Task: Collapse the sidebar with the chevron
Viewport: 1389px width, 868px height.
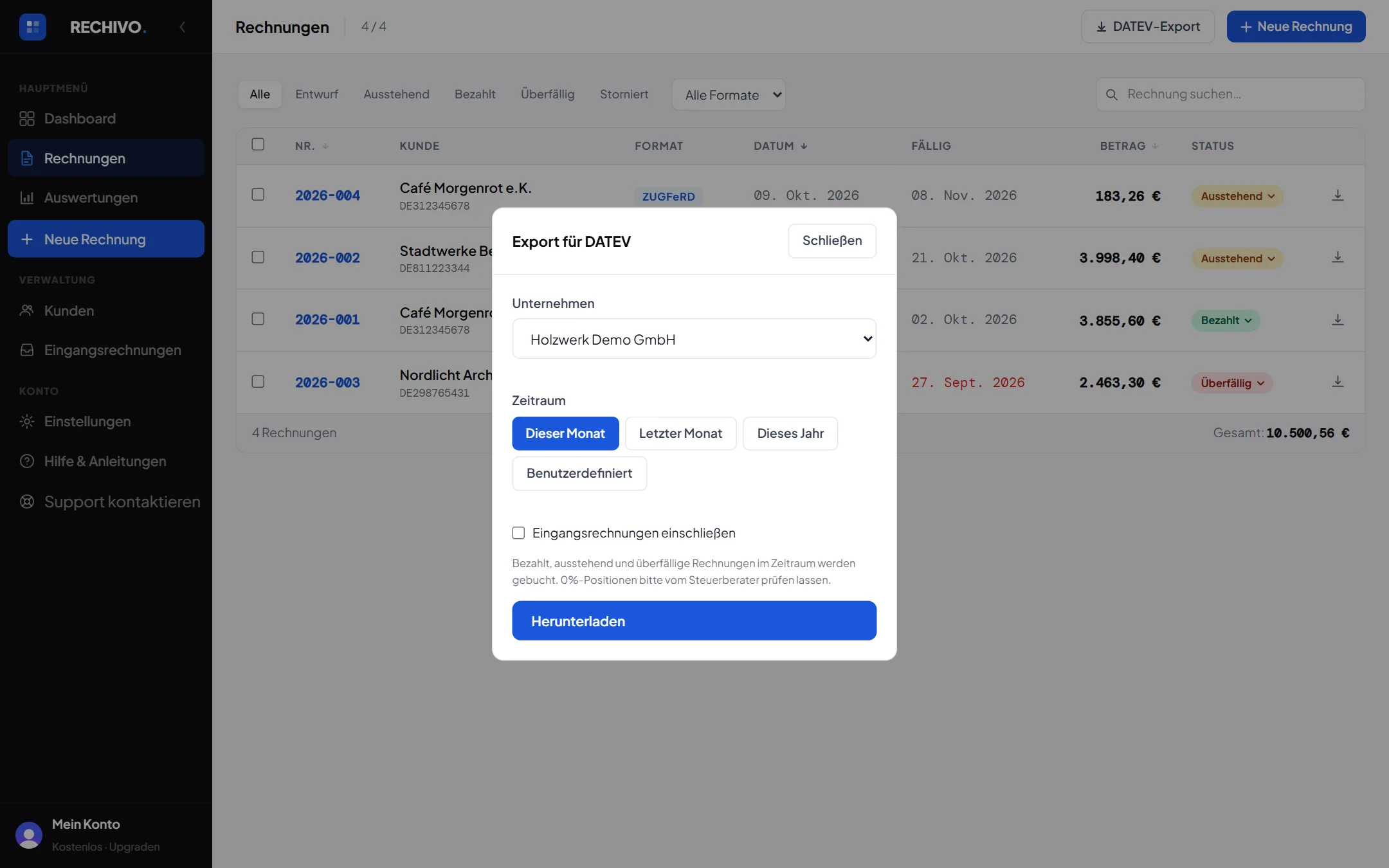Action: coord(183,27)
